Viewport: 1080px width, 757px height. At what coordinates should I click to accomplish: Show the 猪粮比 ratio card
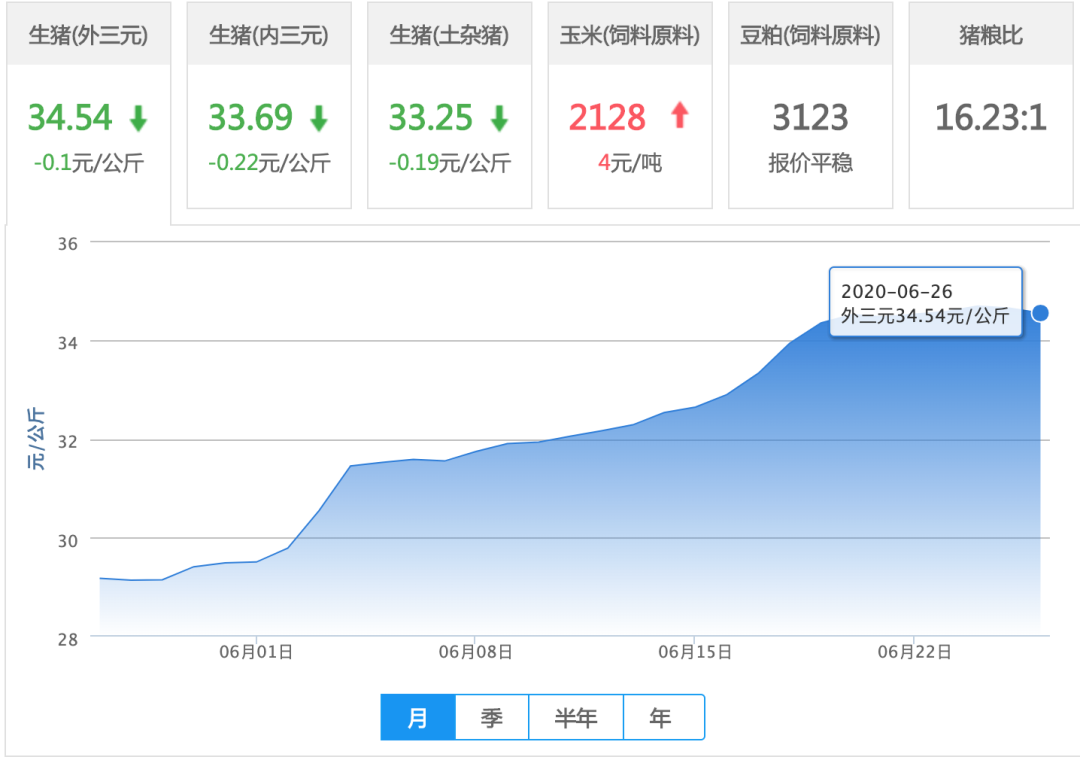point(990,36)
